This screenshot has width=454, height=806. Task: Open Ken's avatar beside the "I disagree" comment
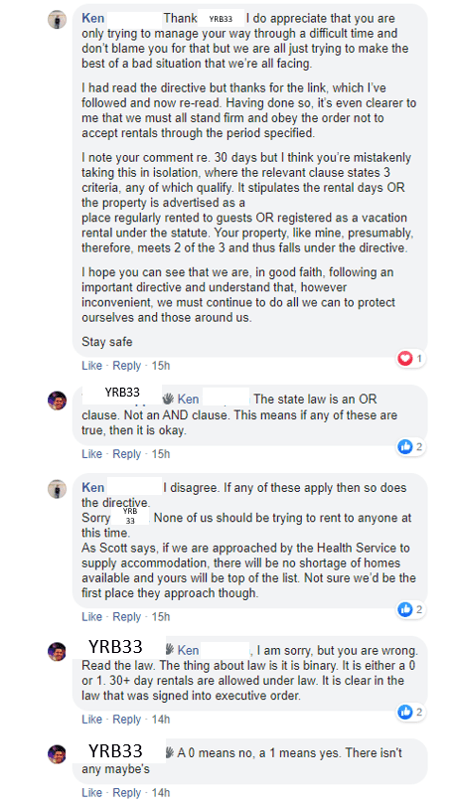tap(57, 489)
